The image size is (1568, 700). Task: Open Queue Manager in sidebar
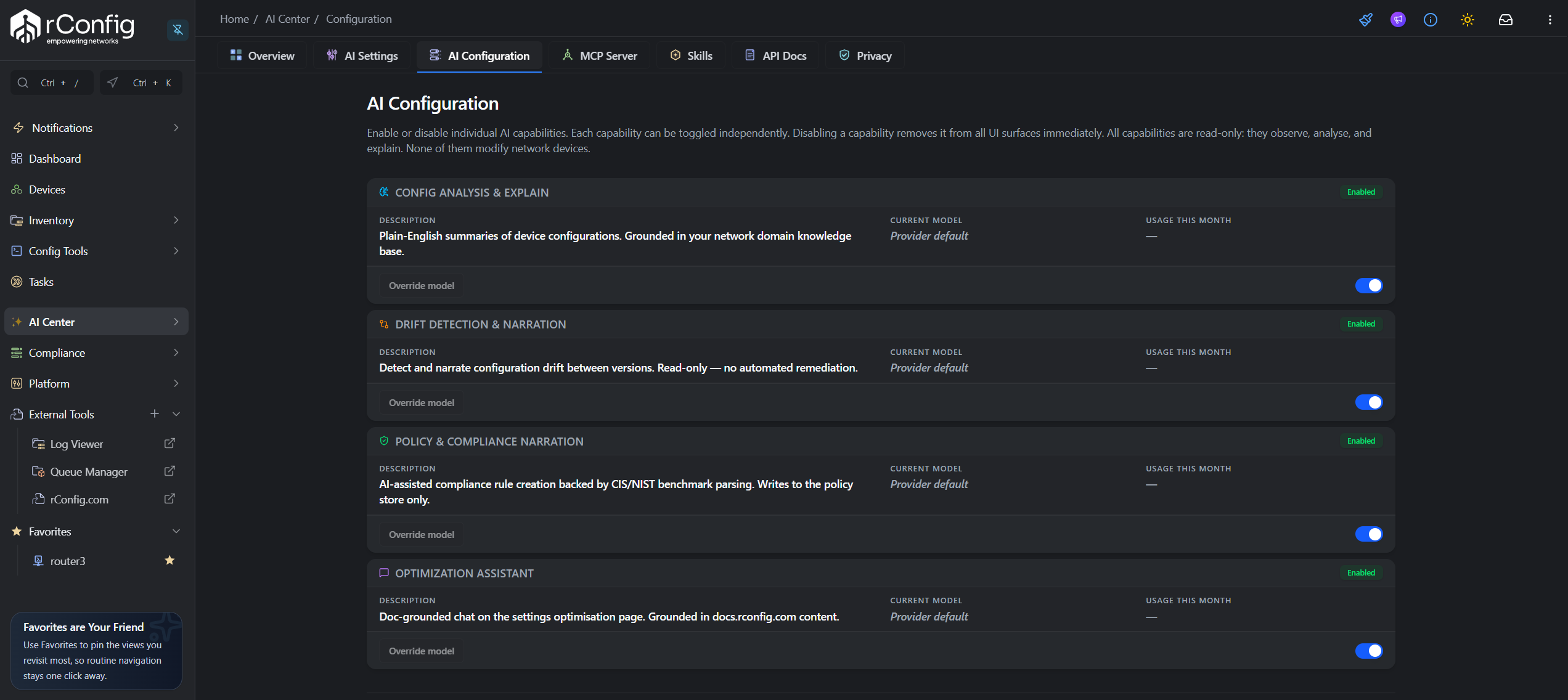[x=89, y=471]
